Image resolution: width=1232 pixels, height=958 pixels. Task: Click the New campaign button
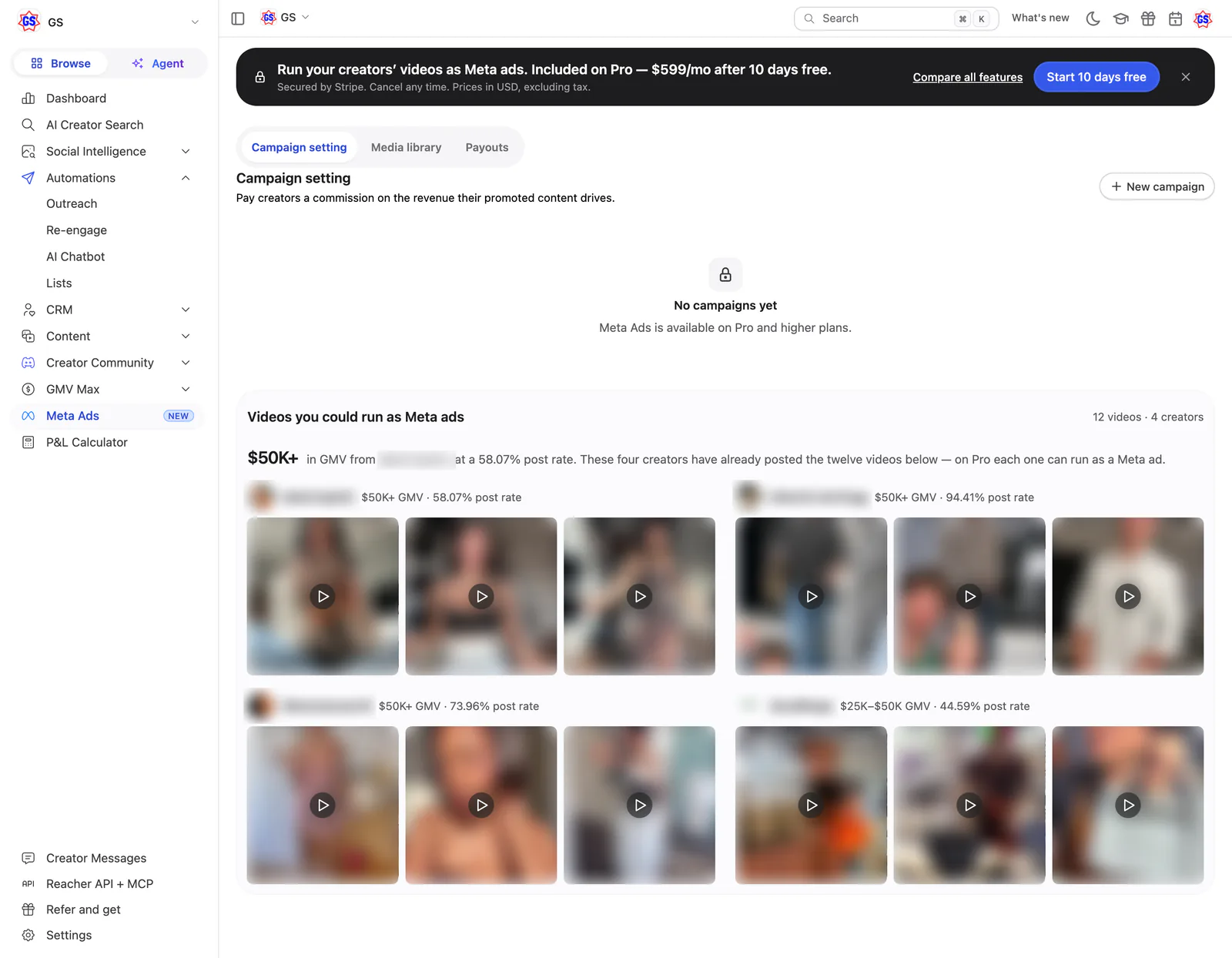coord(1157,186)
